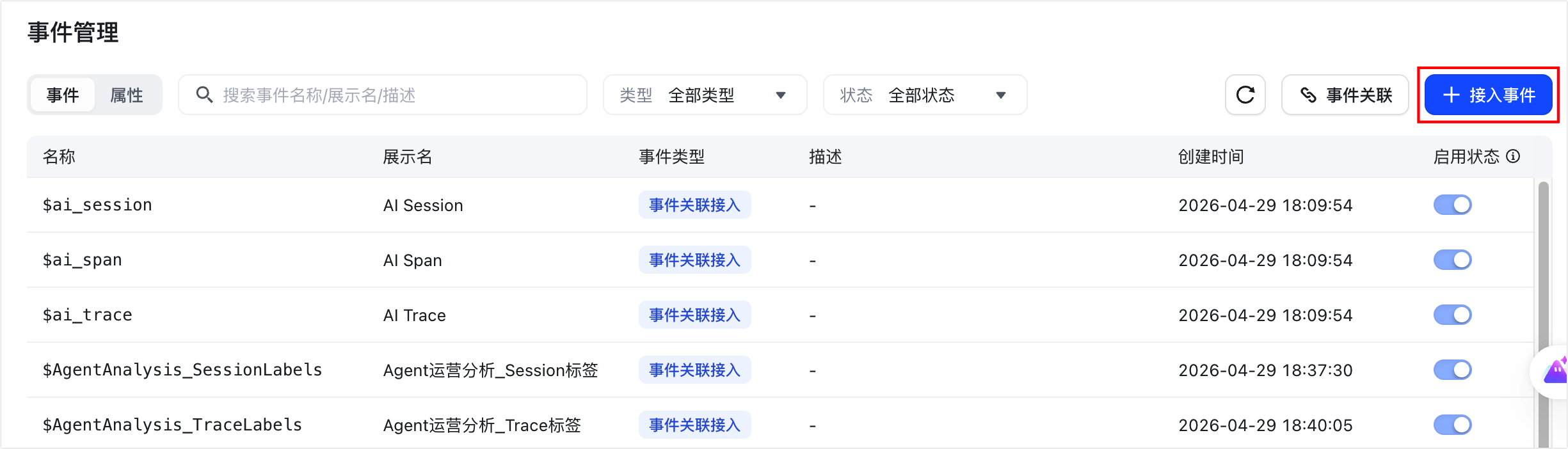Image resolution: width=1568 pixels, height=449 pixels.
Task: Focus the 搜索事件名称 search field
Action: (382, 95)
